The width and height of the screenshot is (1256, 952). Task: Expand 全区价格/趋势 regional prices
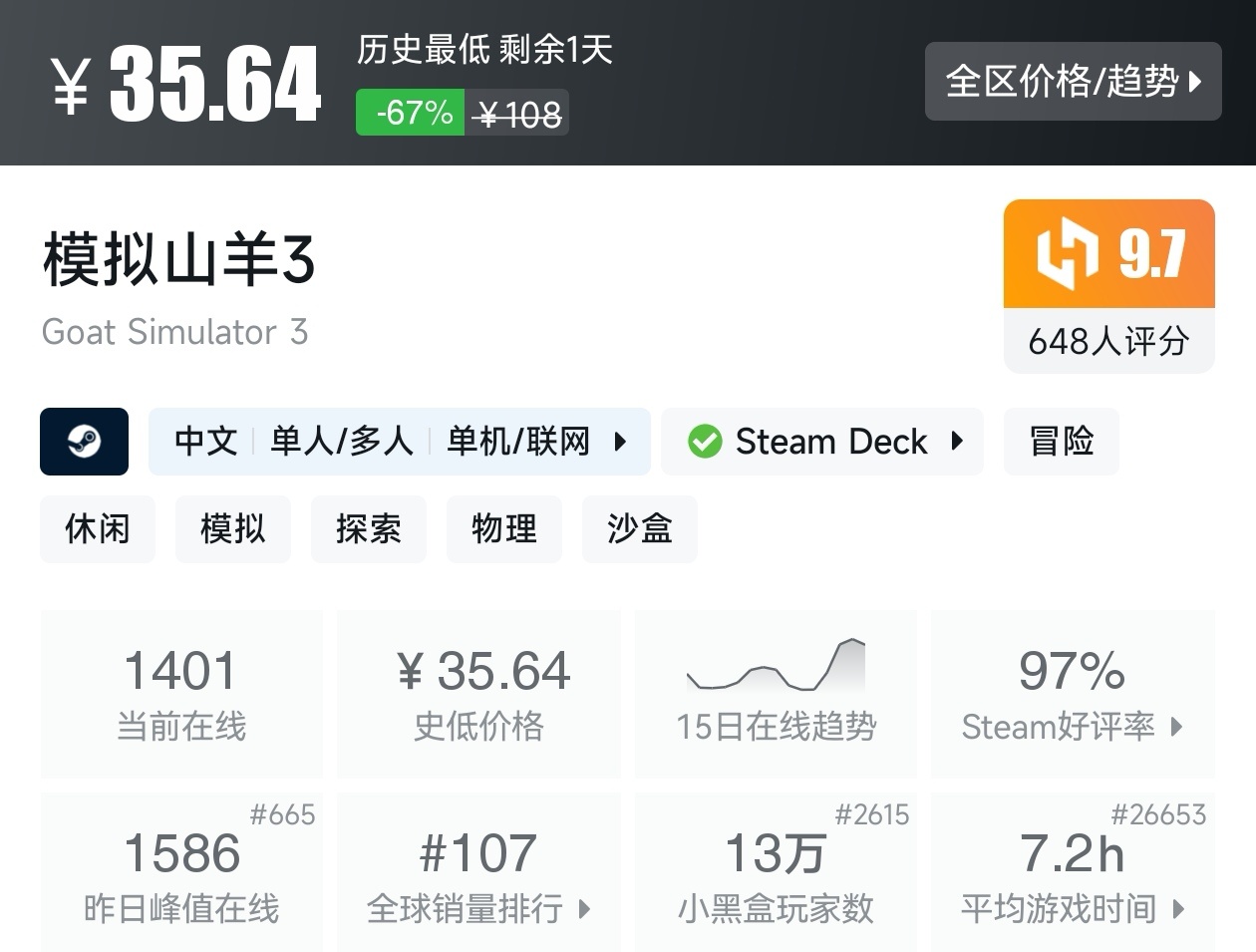point(1073,81)
